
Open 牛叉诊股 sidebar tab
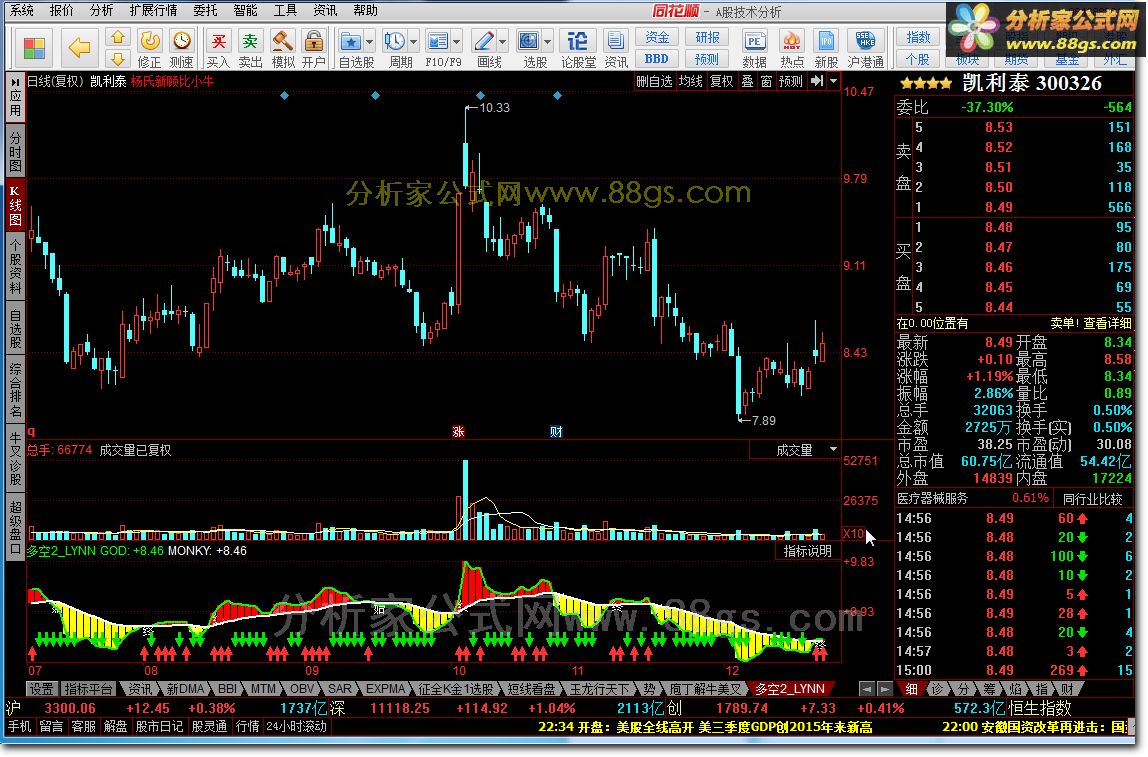15,459
